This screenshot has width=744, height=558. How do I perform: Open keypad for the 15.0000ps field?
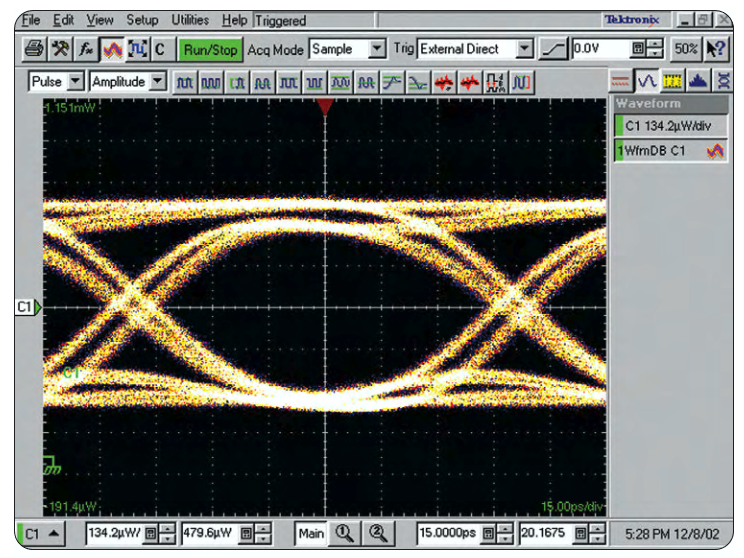(x=488, y=533)
